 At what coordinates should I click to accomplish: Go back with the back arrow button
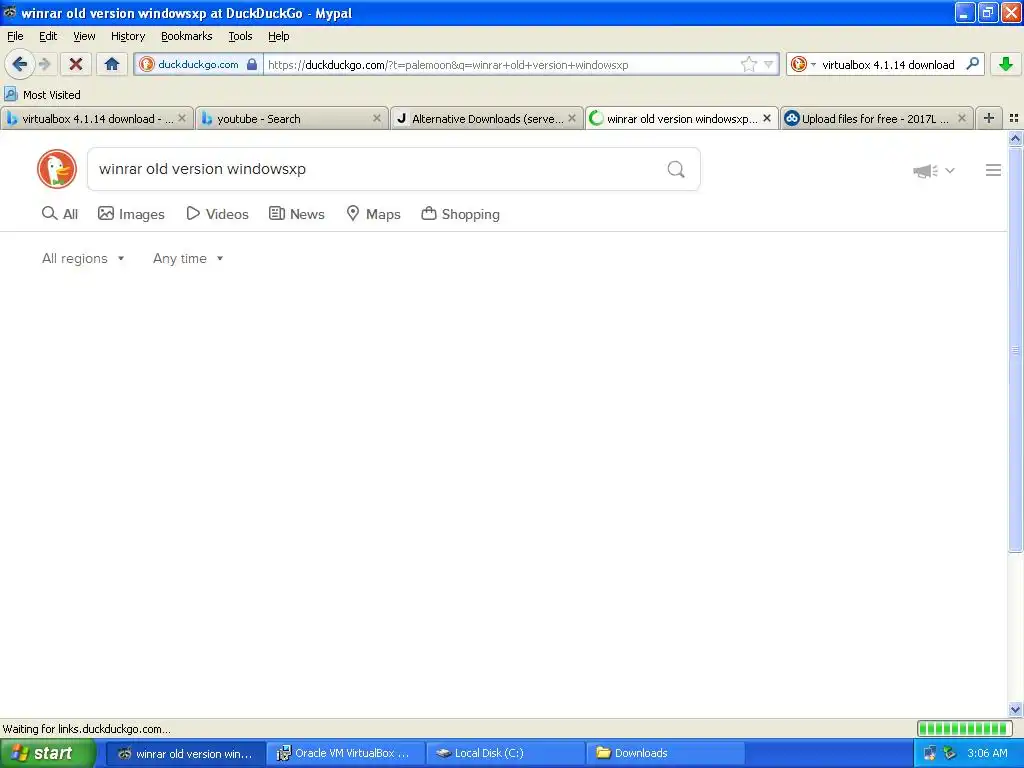(x=19, y=64)
